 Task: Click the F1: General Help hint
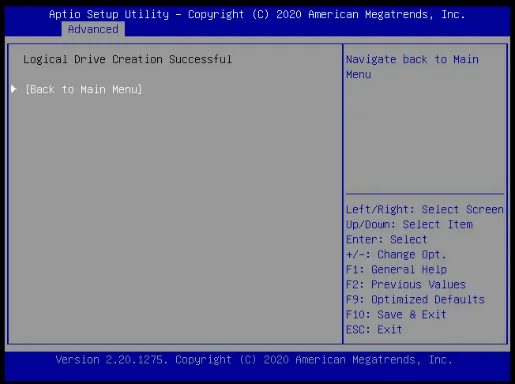click(x=396, y=269)
